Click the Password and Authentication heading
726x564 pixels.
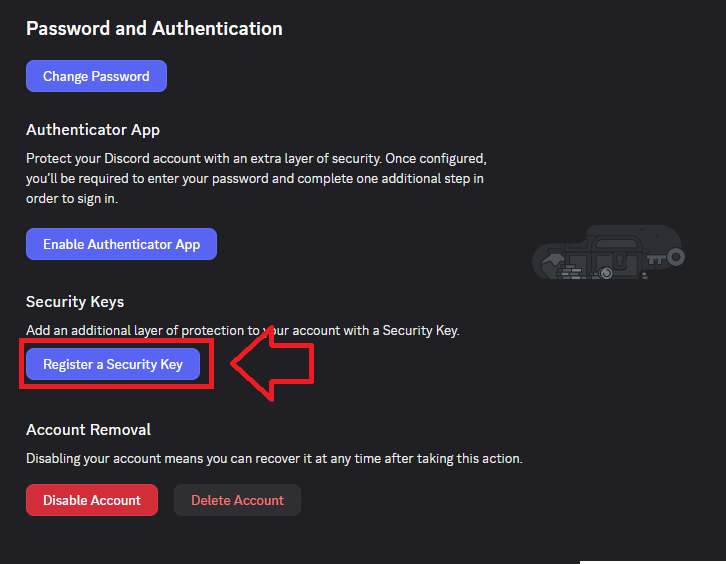[154, 28]
